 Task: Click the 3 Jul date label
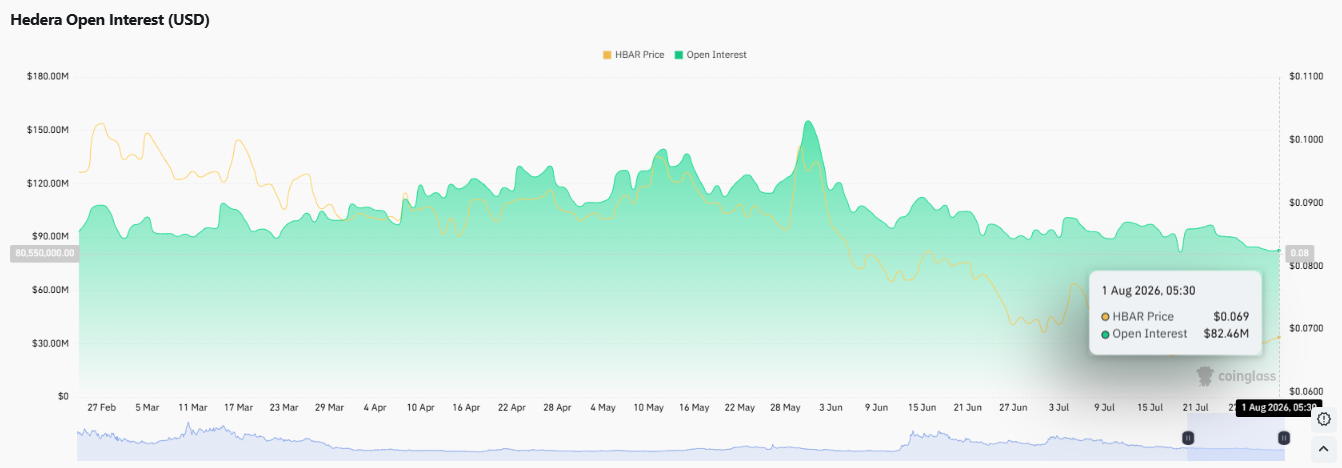1059,408
